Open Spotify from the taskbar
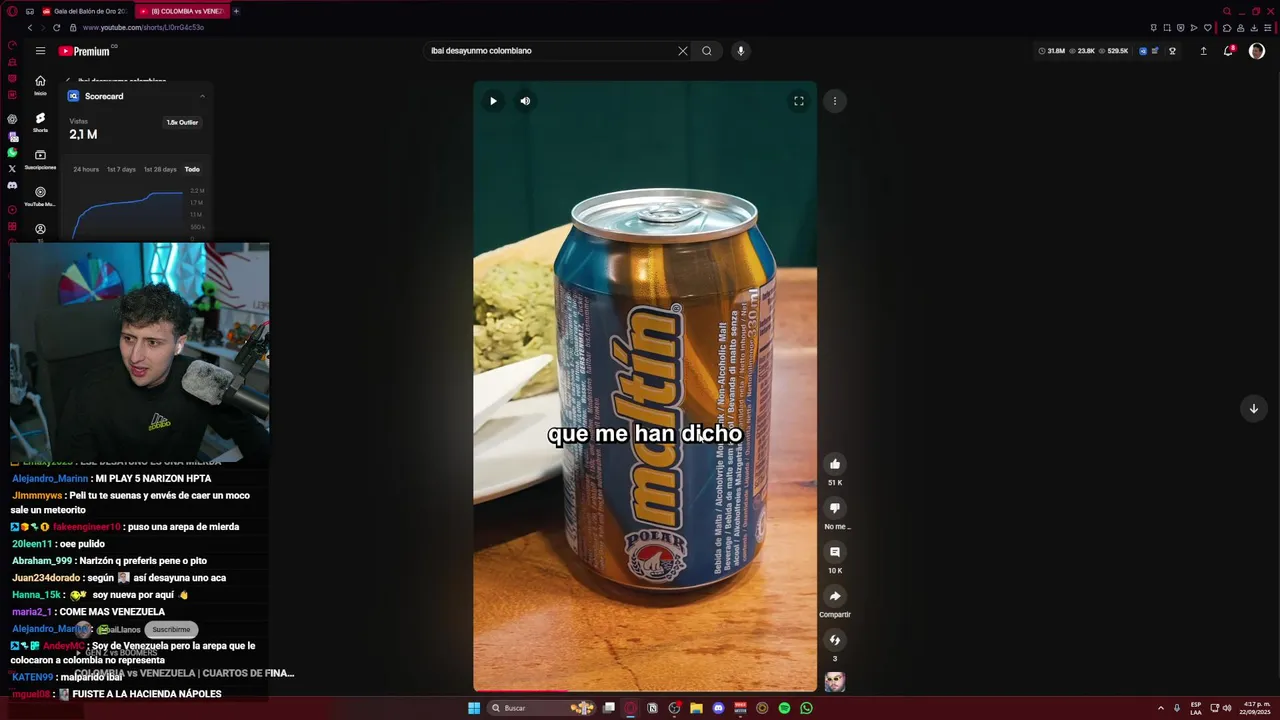 784,708
